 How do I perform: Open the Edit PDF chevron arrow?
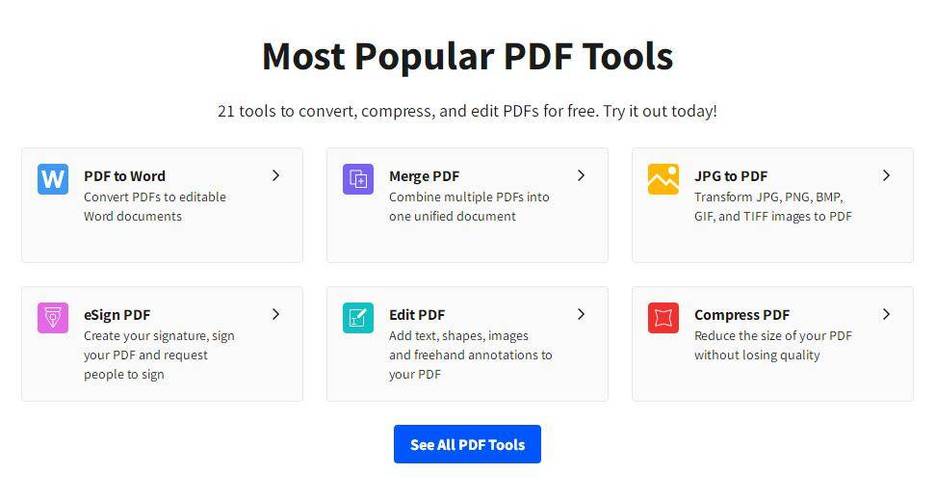[x=581, y=314]
